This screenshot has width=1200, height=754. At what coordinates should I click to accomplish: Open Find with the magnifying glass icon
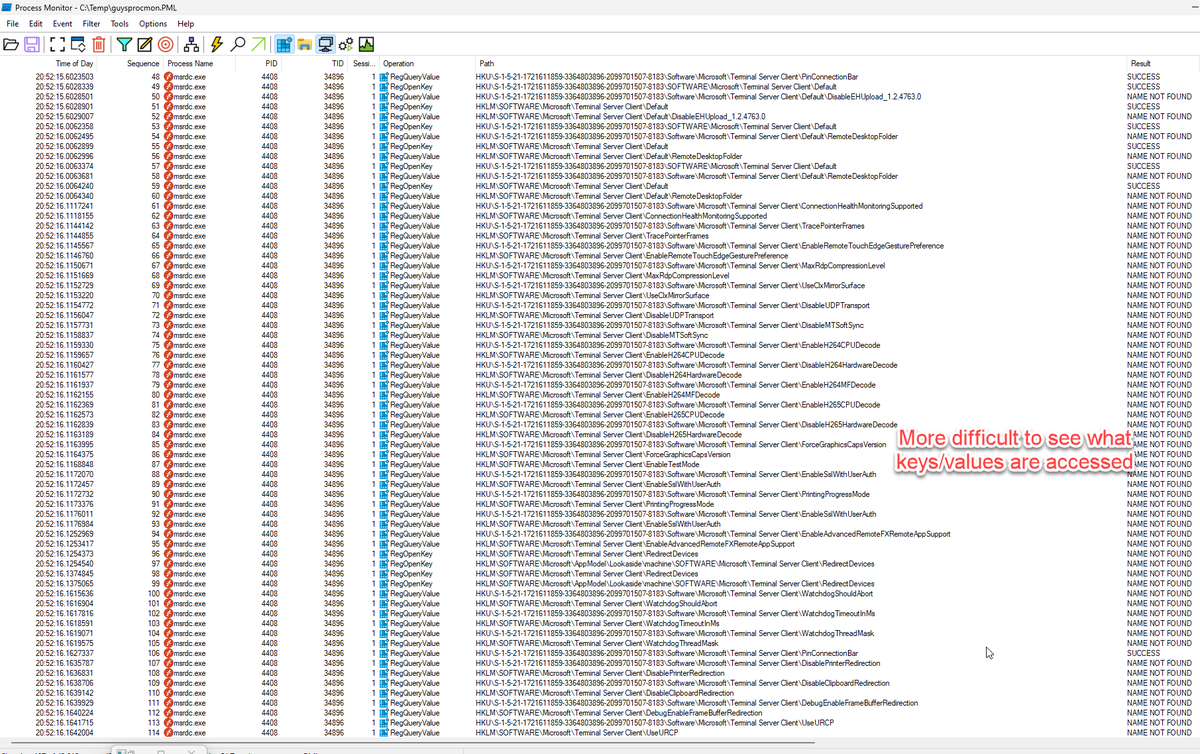click(238, 44)
